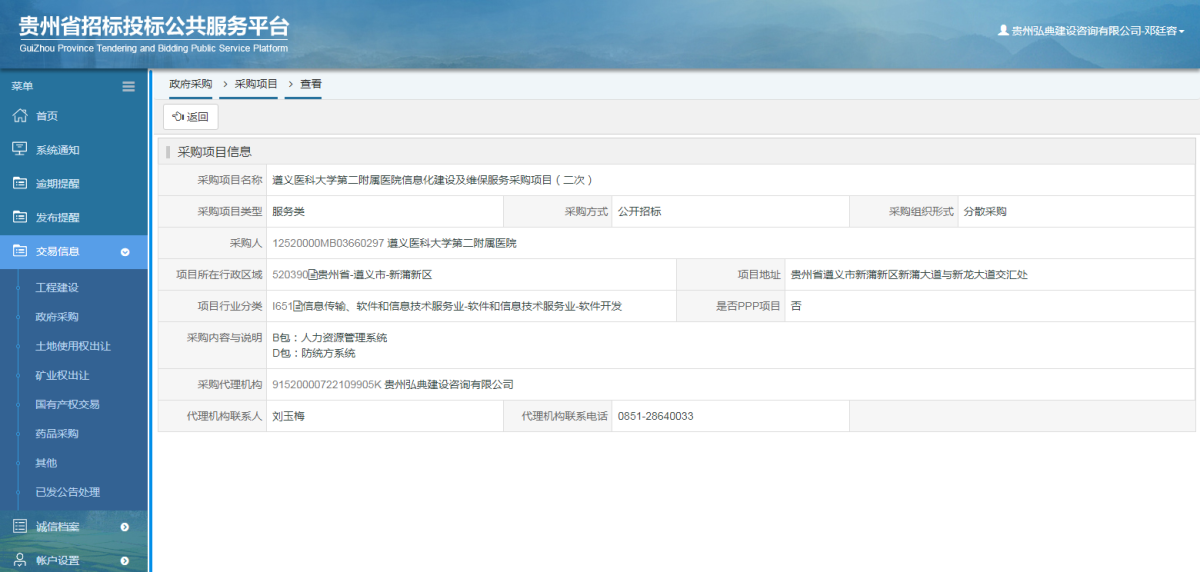Image resolution: width=1200 pixels, height=572 pixels.
Task: Click the icon beside 交易信息
Action: point(19,251)
